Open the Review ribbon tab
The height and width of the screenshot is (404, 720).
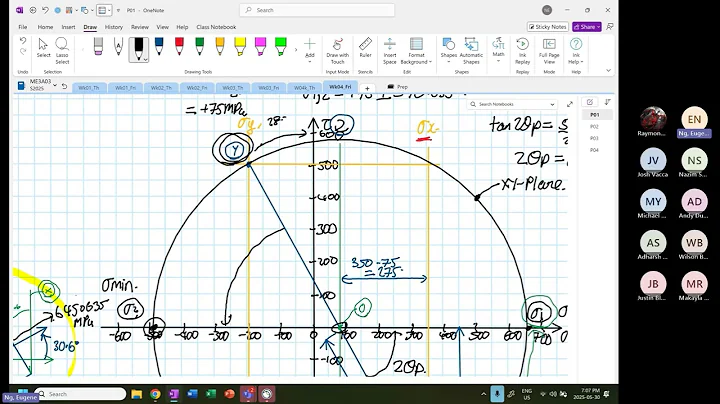[140, 27]
